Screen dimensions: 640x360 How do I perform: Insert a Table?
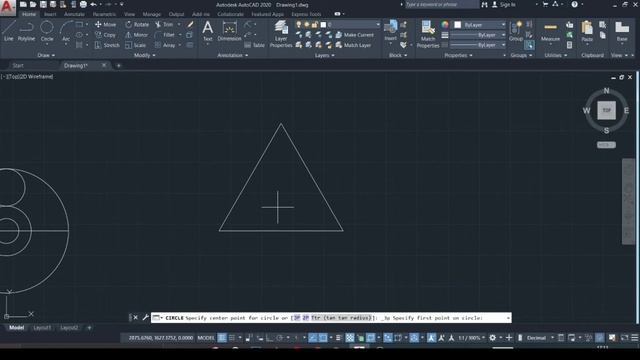click(x=255, y=45)
